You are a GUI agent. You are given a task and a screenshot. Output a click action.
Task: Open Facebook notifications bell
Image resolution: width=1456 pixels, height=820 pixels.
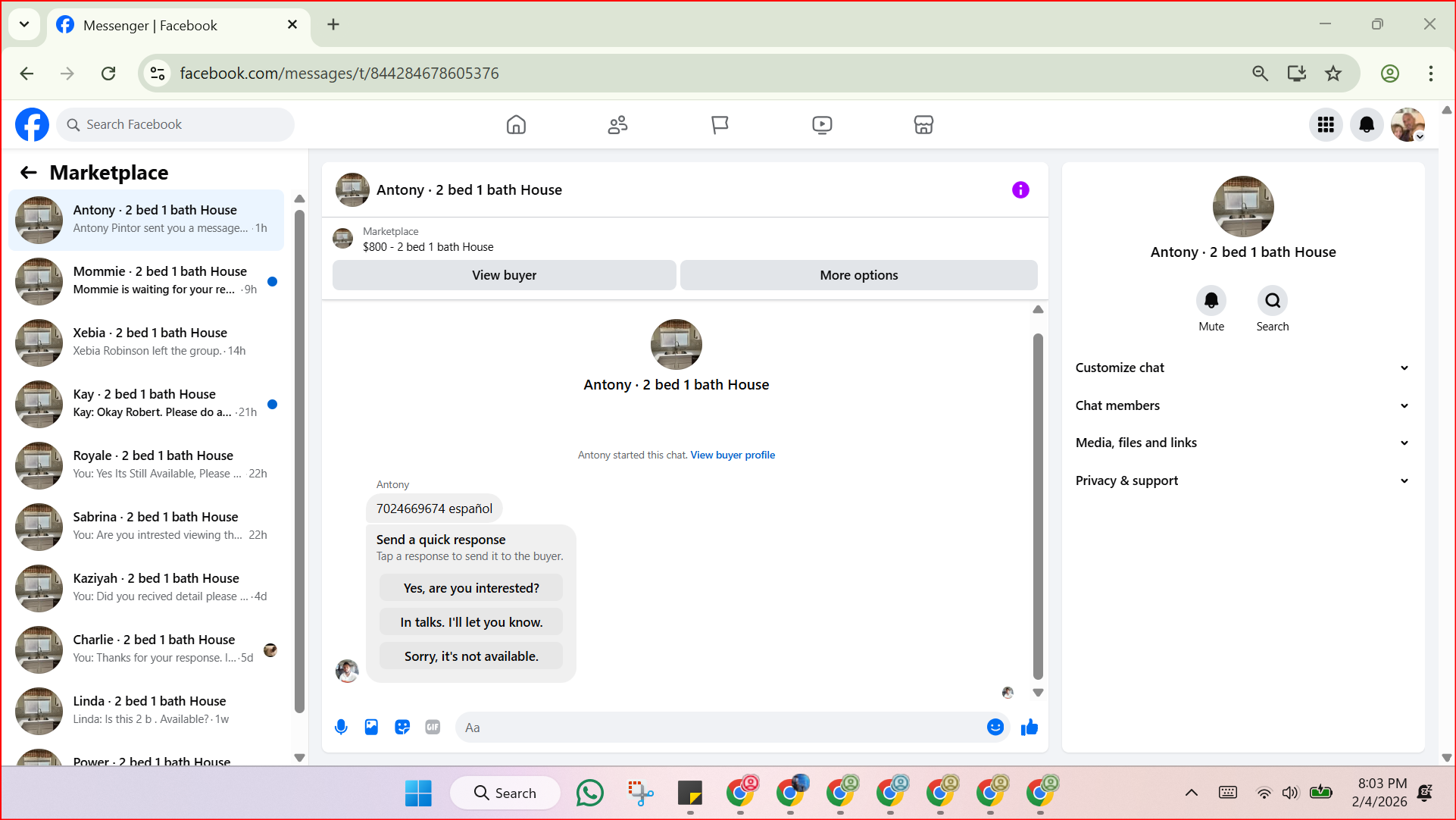pyautogui.click(x=1367, y=125)
